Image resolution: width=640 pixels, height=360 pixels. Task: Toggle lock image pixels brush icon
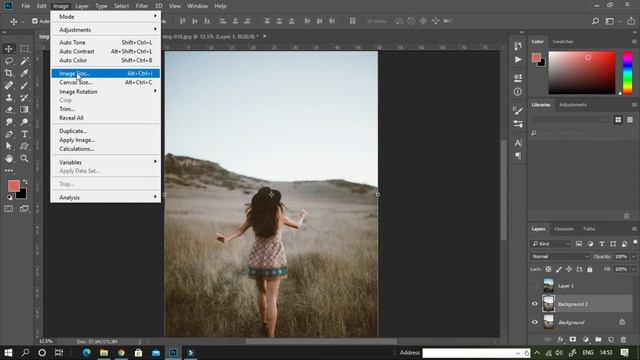point(559,269)
